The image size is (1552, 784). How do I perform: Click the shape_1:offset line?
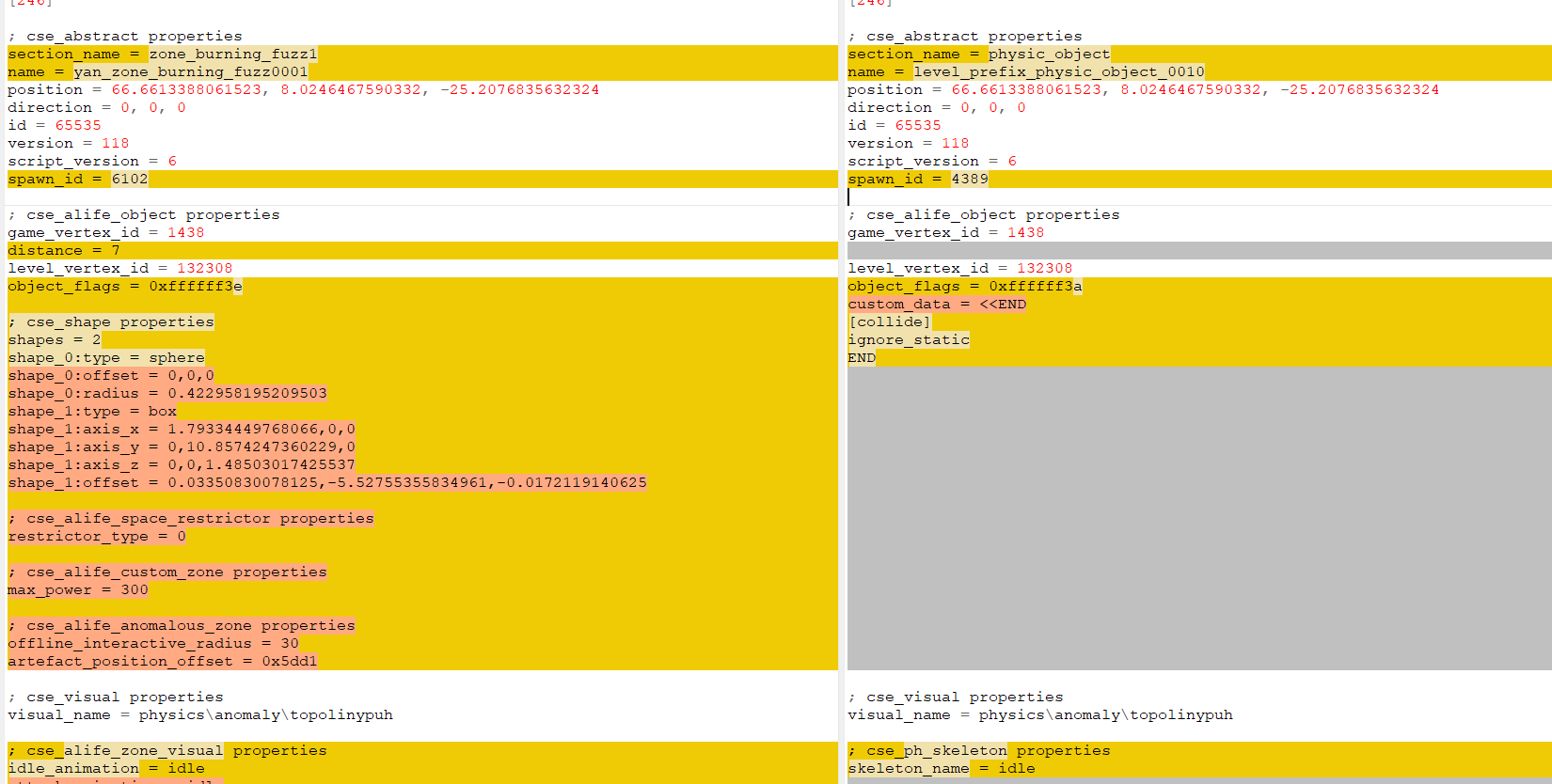click(327, 482)
